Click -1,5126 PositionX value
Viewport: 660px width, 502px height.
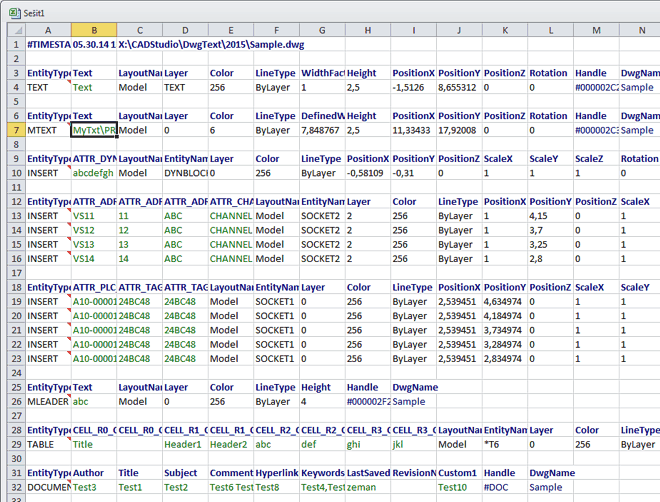point(414,87)
